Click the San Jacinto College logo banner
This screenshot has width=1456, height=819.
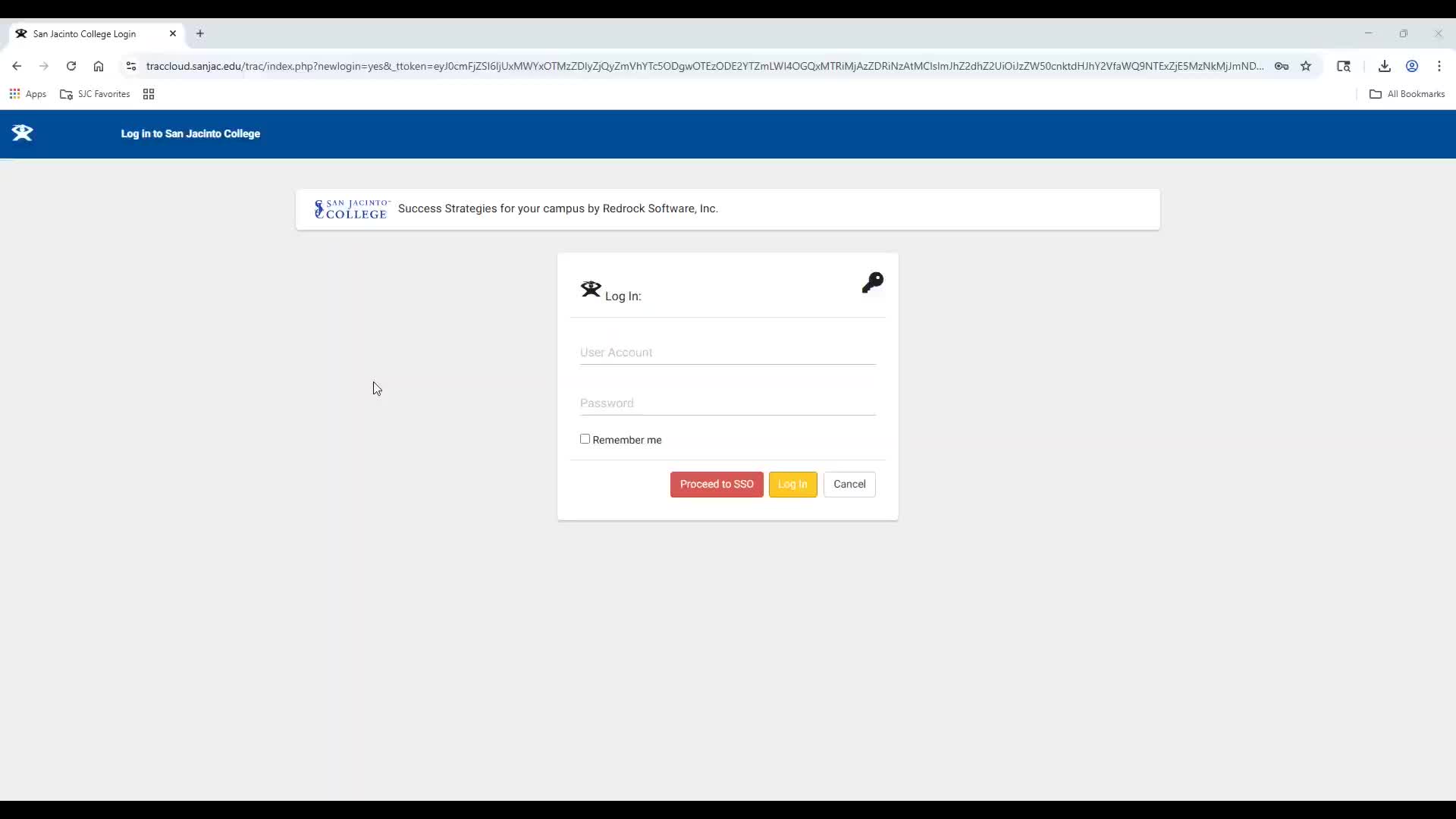[353, 209]
